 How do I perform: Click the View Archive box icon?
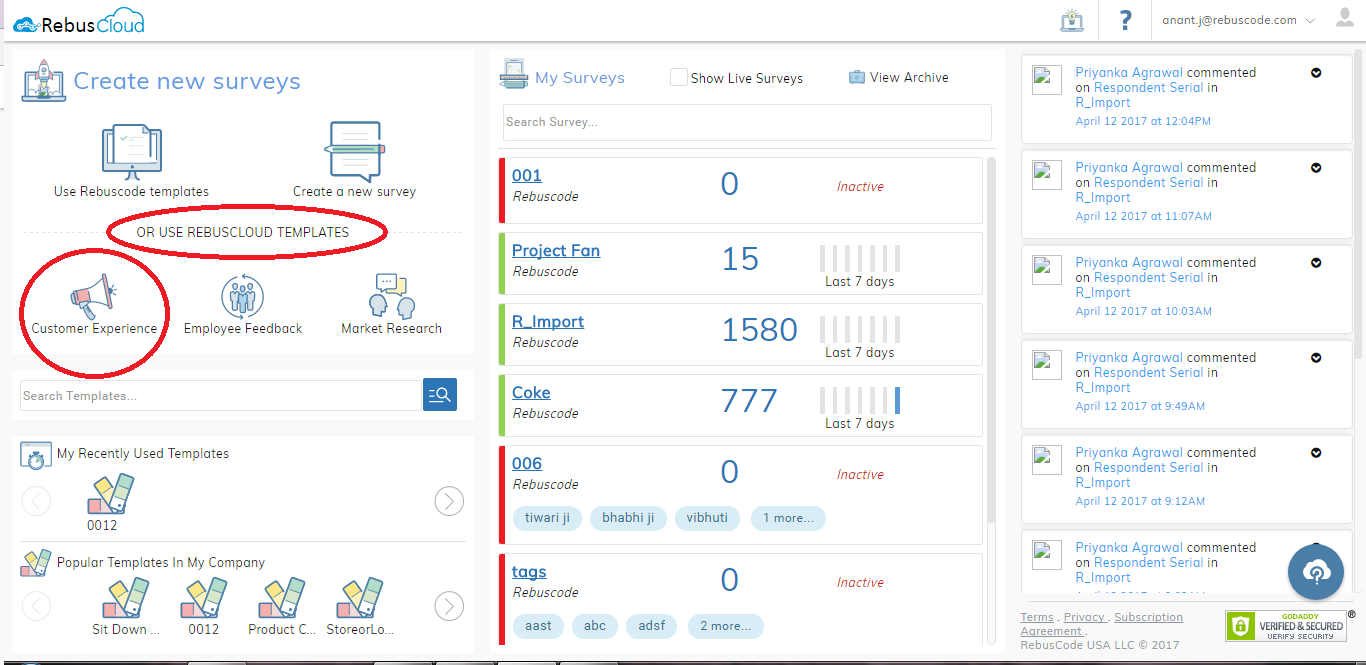point(857,77)
